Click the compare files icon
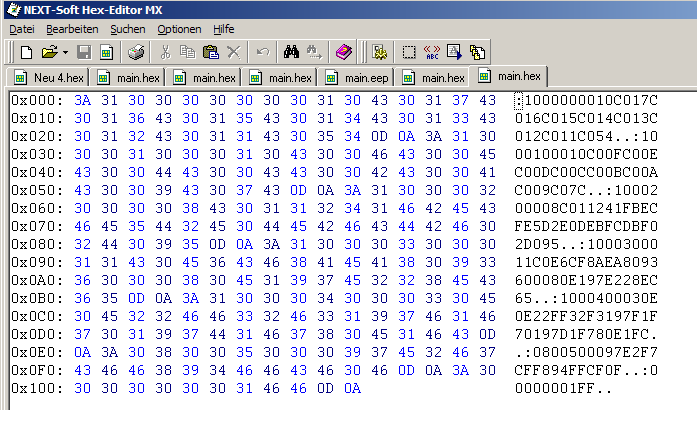The height and width of the screenshot is (421, 697). click(477, 52)
